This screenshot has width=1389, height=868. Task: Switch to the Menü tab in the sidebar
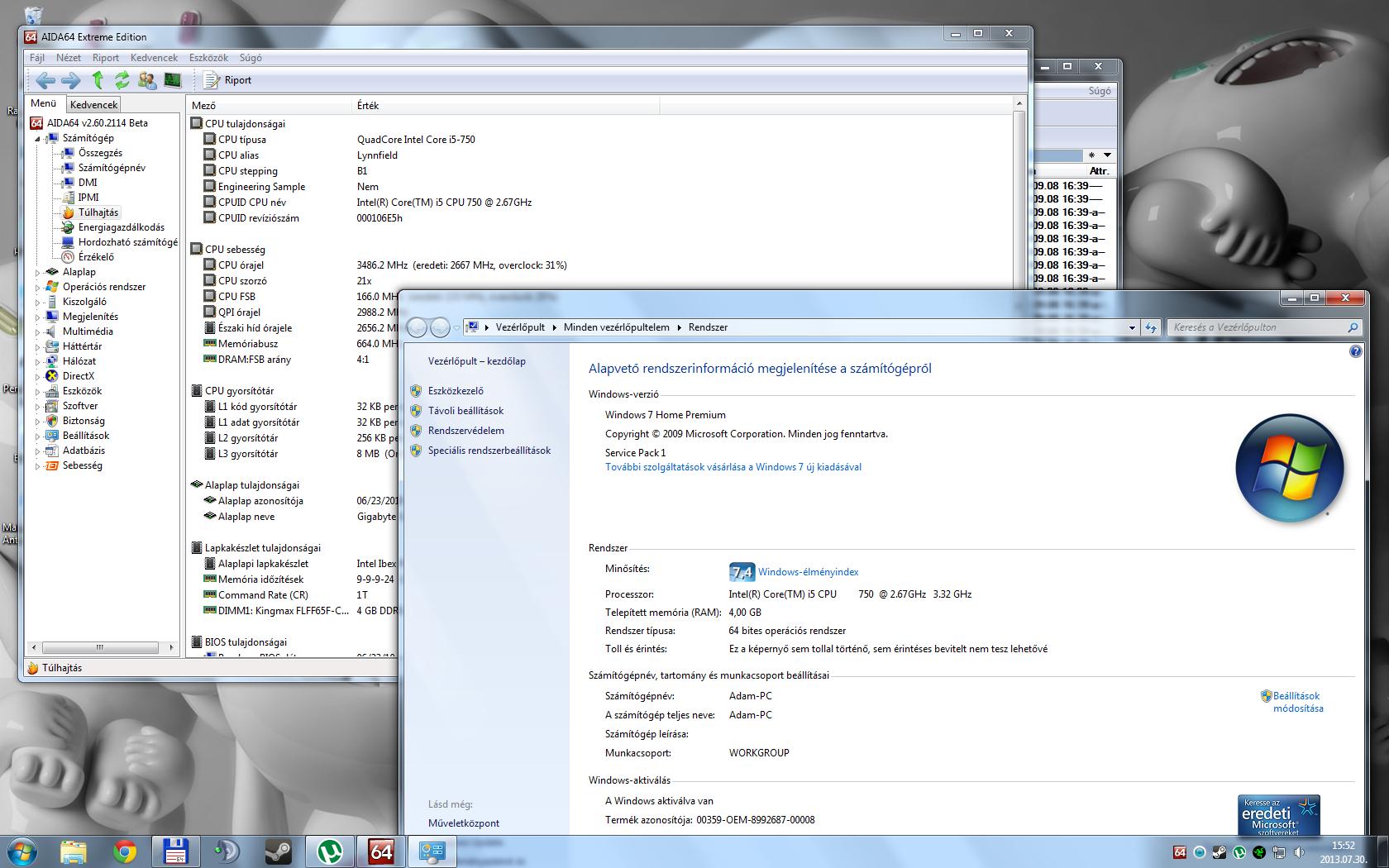[44, 104]
